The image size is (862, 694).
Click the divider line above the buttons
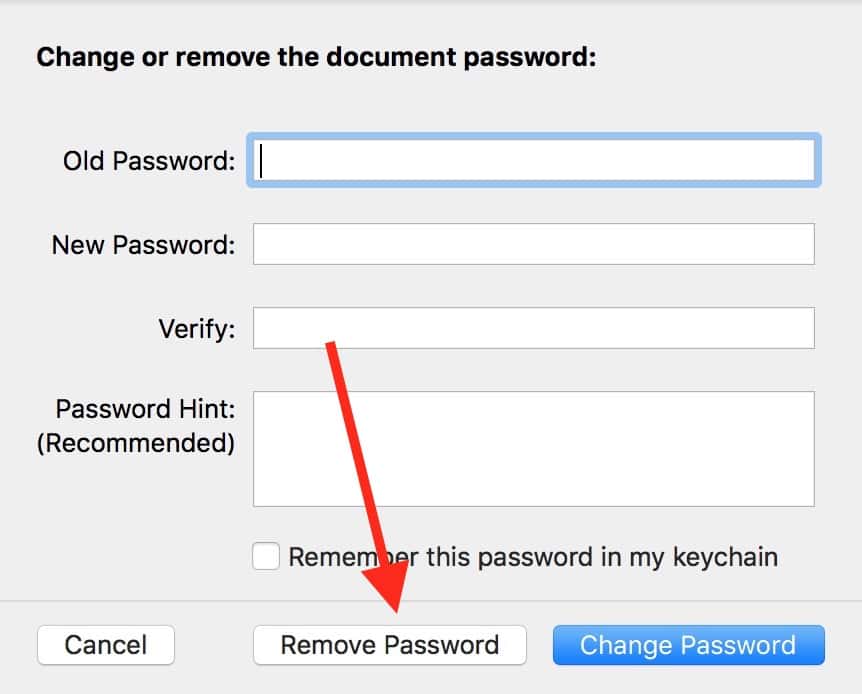(431, 601)
